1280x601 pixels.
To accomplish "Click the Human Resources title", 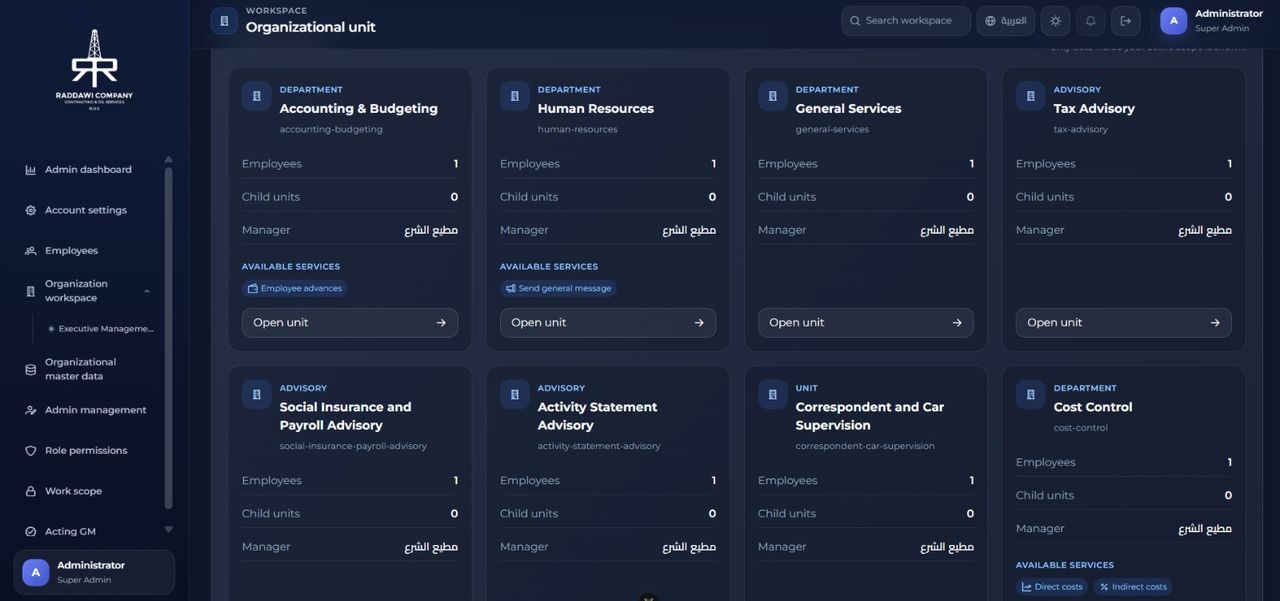I will point(595,108).
